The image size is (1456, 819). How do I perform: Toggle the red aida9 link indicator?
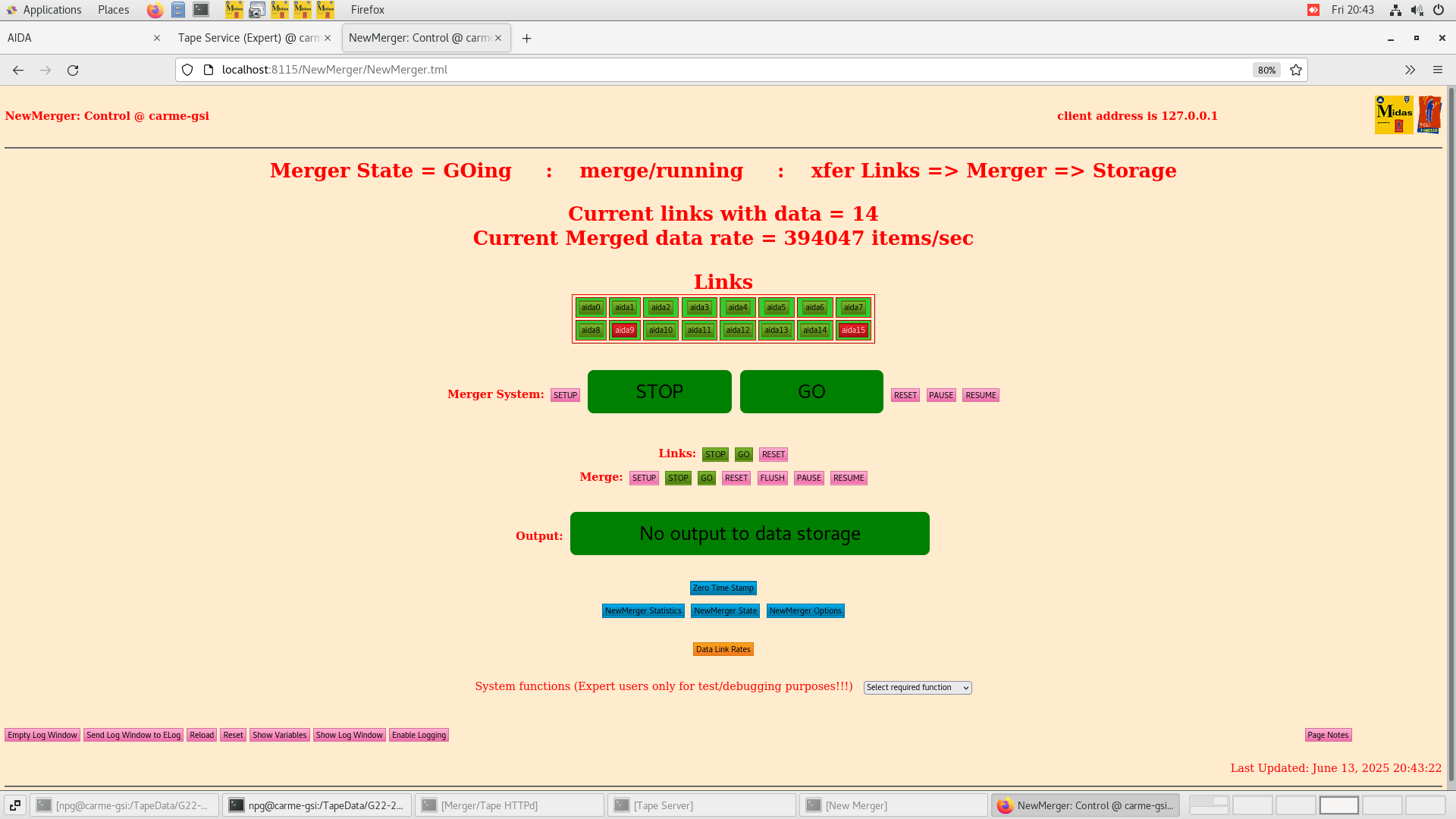624,330
